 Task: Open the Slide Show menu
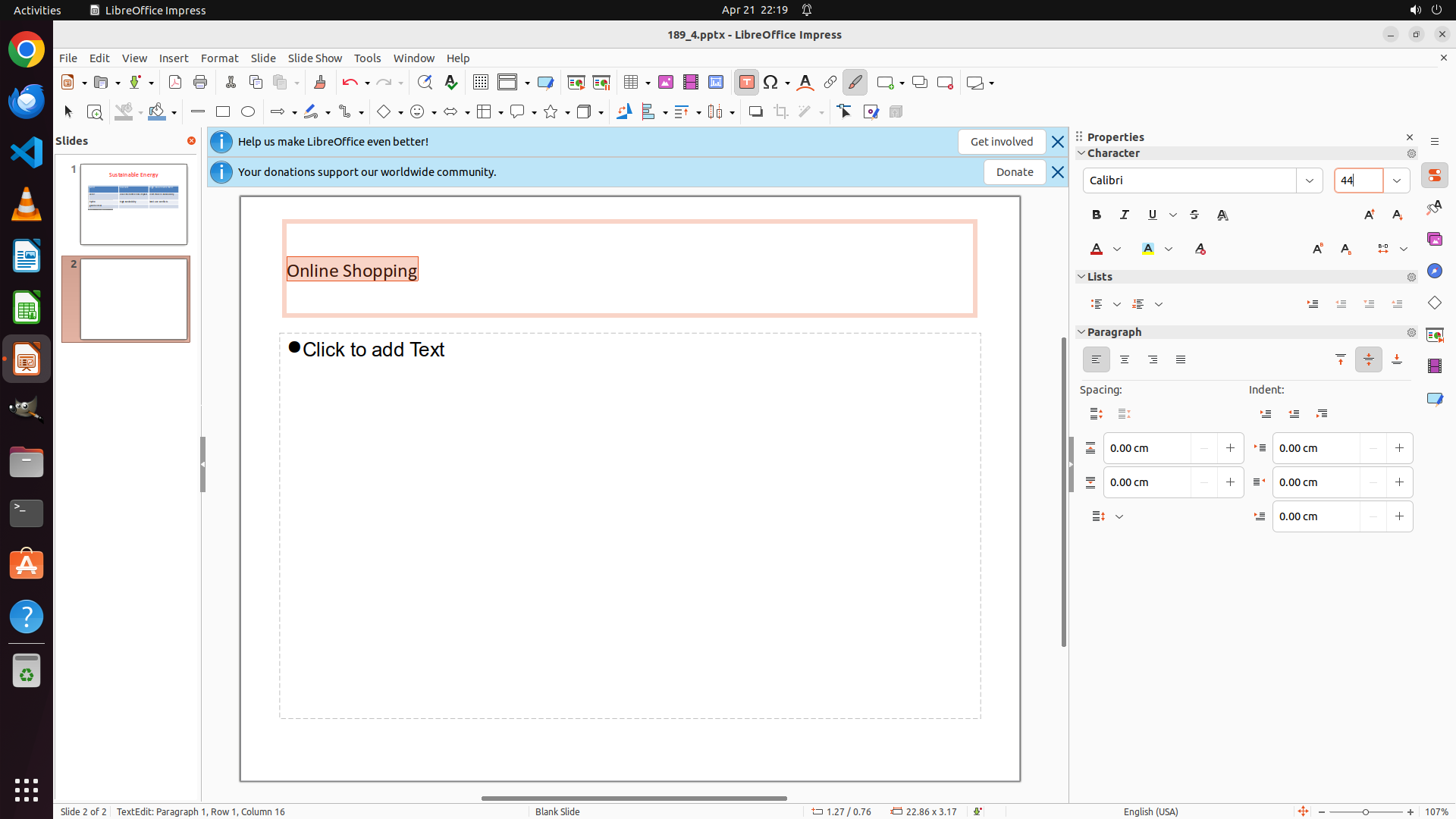315,58
